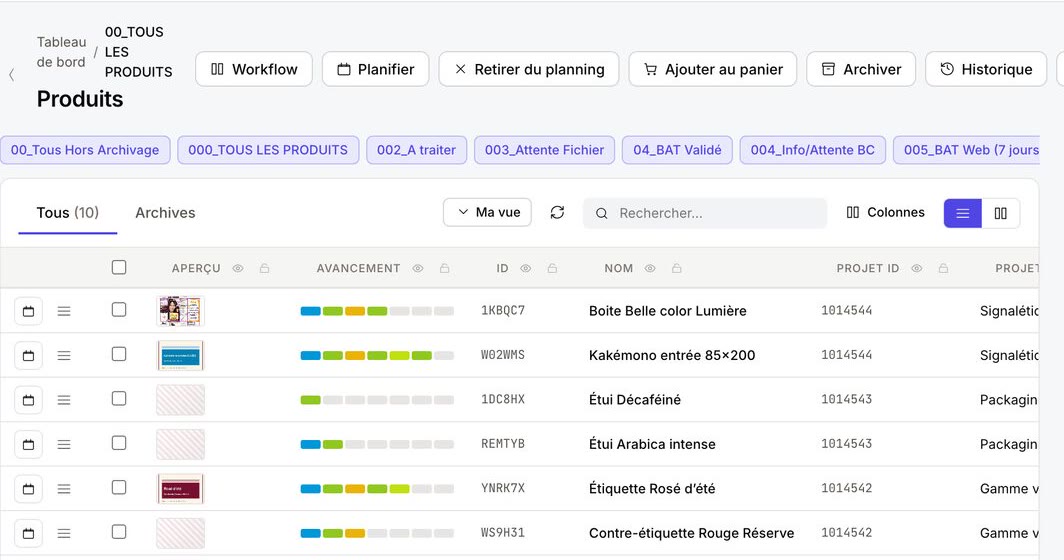Click progress bar of Boite Belle color Lumière
The width and height of the screenshot is (1064, 560).
[x=377, y=311]
